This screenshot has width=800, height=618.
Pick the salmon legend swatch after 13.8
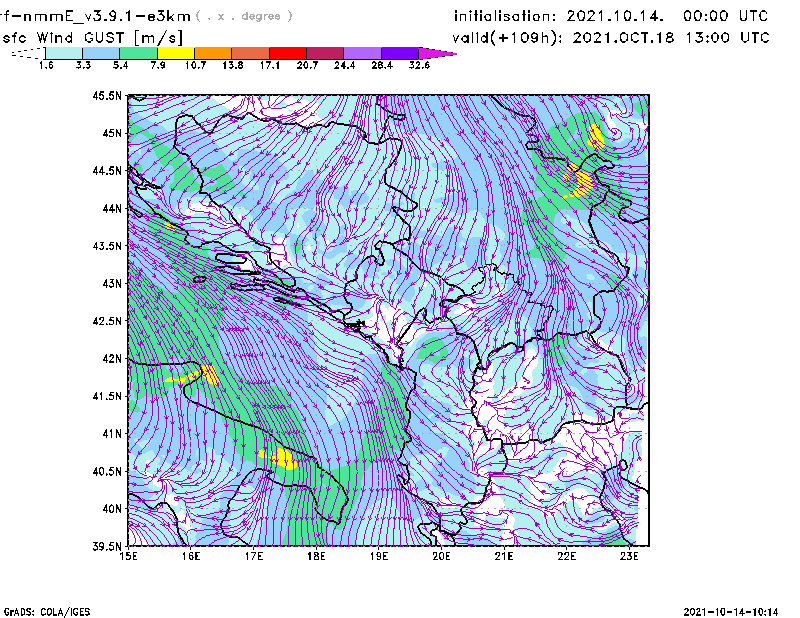click(x=251, y=53)
